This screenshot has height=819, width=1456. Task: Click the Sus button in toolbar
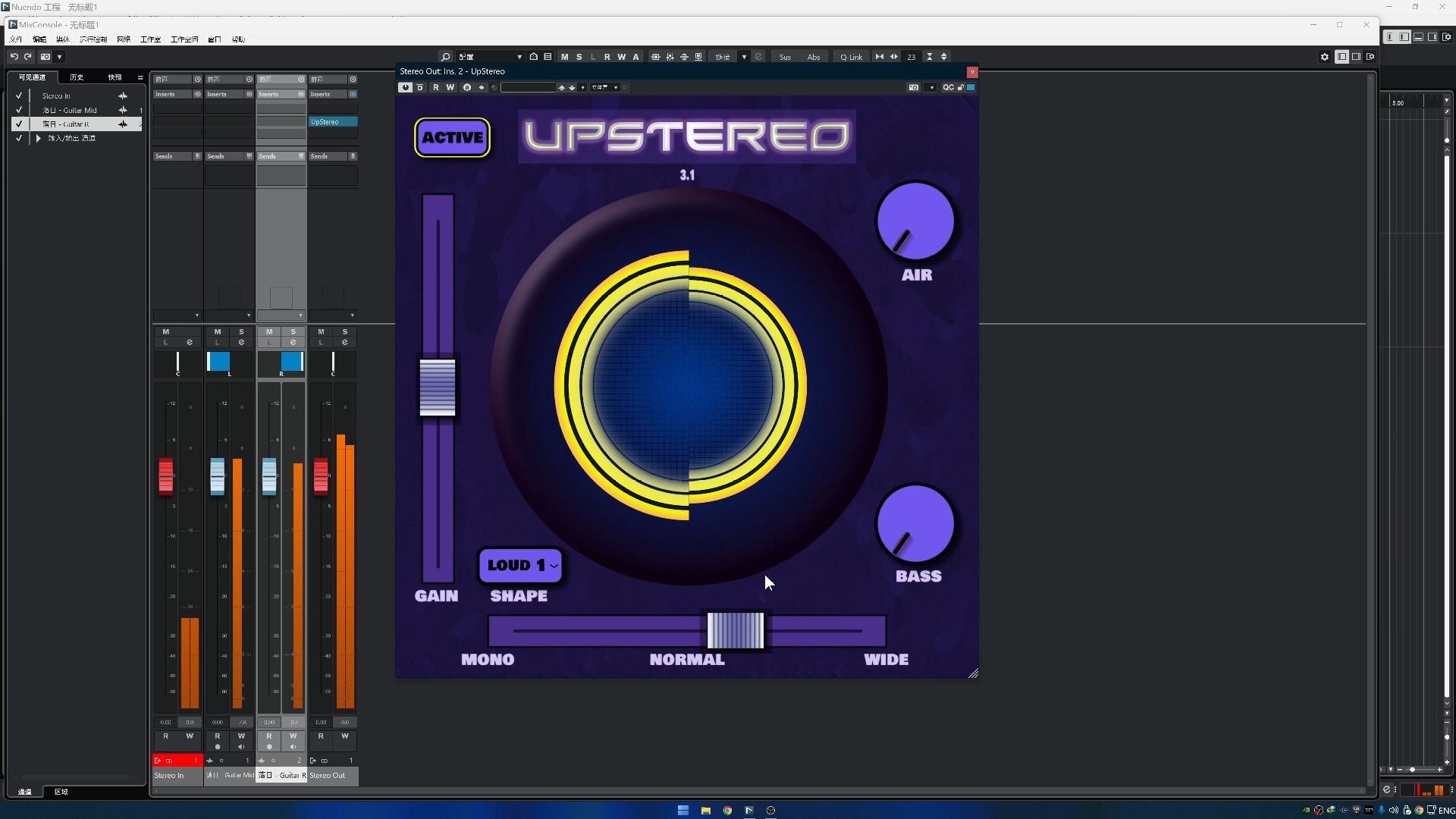[785, 57]
